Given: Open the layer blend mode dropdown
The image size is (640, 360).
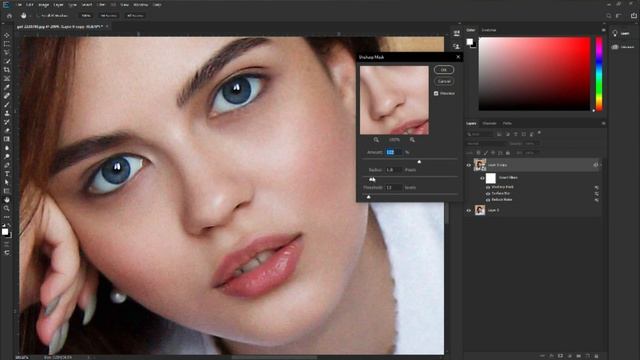Looking at the screenshot, I should click(486, 144).
